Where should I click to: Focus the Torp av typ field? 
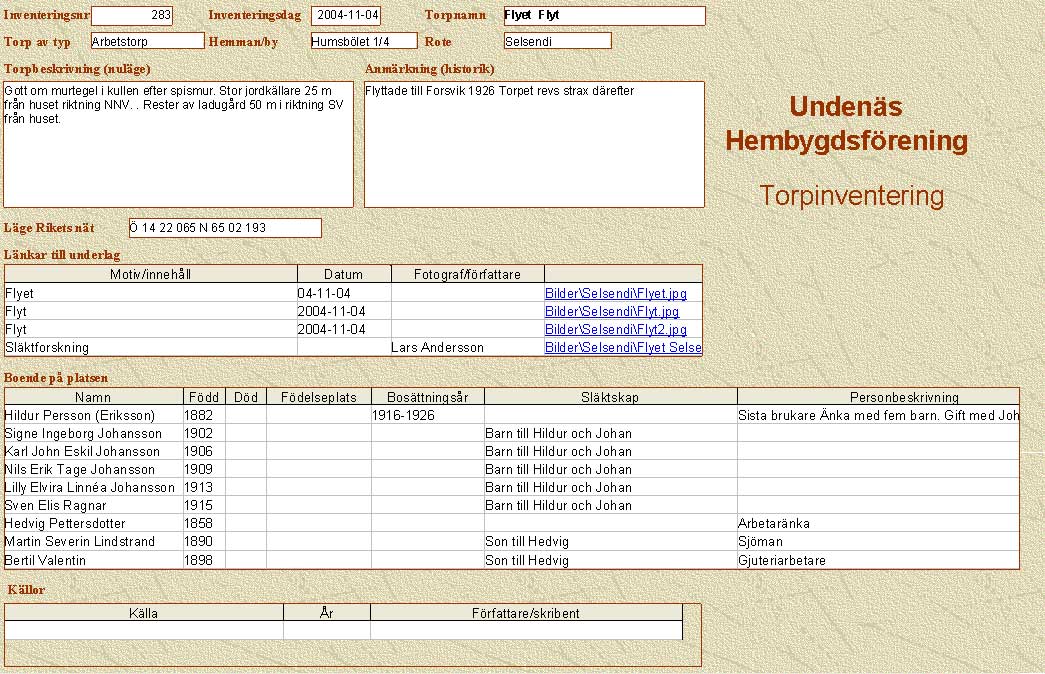tap(147, 41)
